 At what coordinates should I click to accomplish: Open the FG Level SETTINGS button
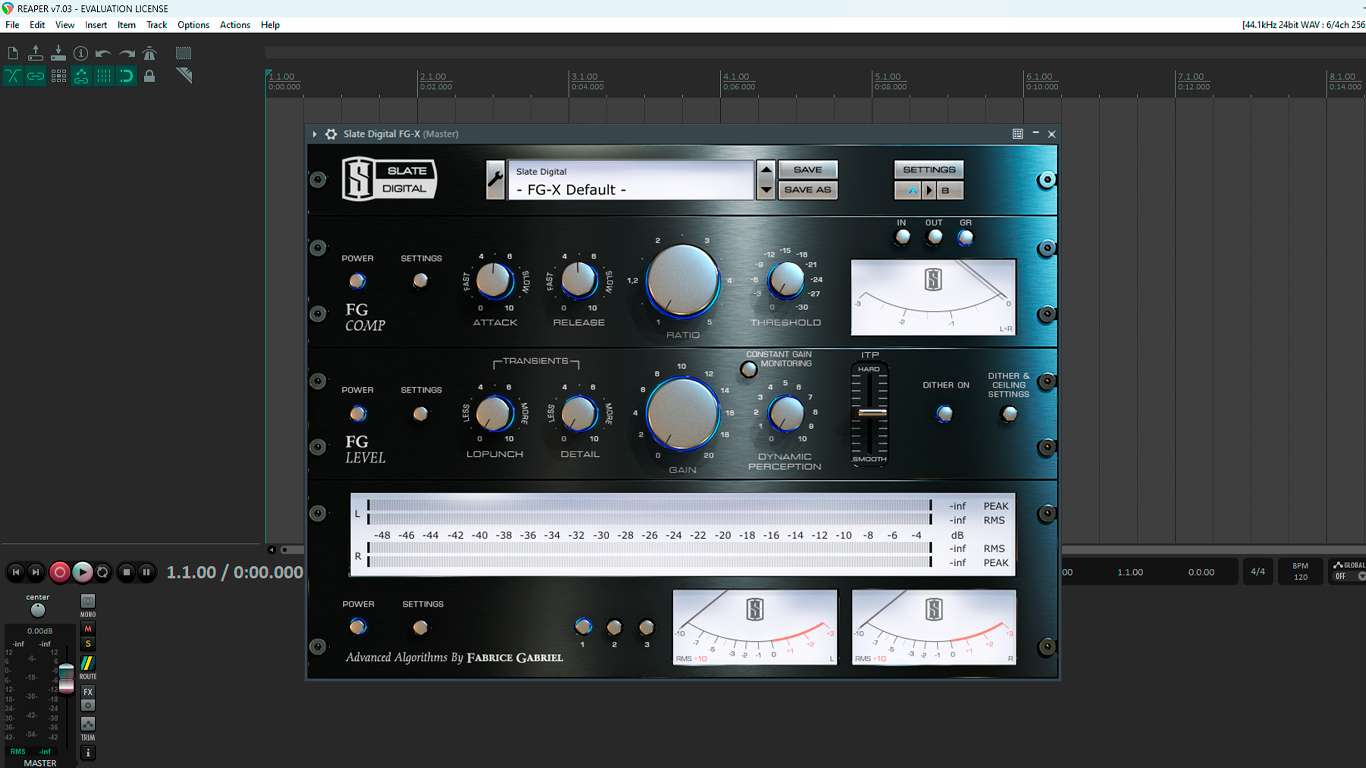tap(420, 413)
